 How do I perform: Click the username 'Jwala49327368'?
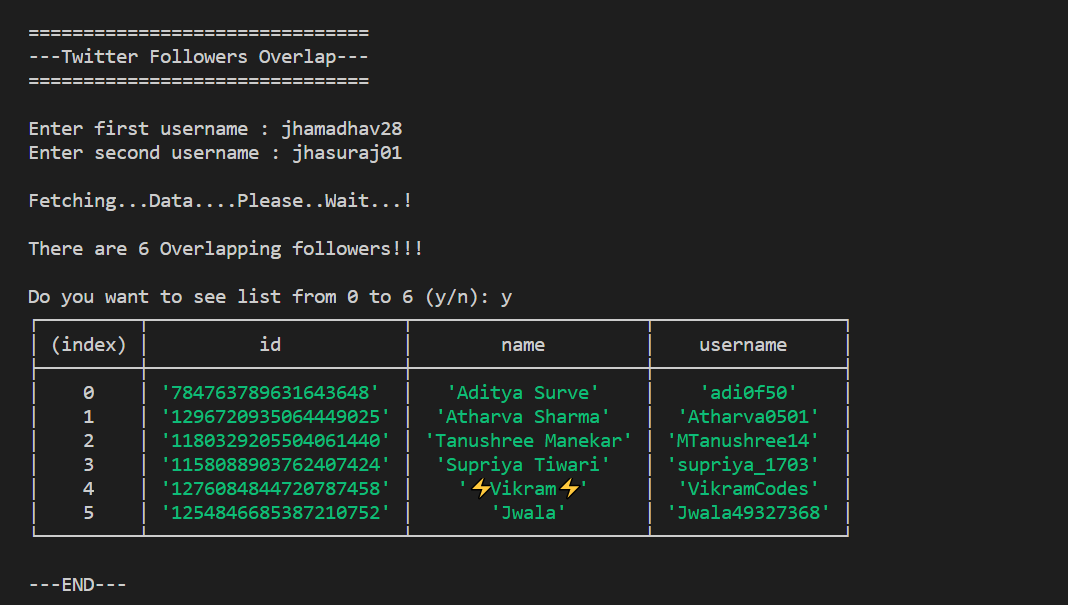pos(748,512)
